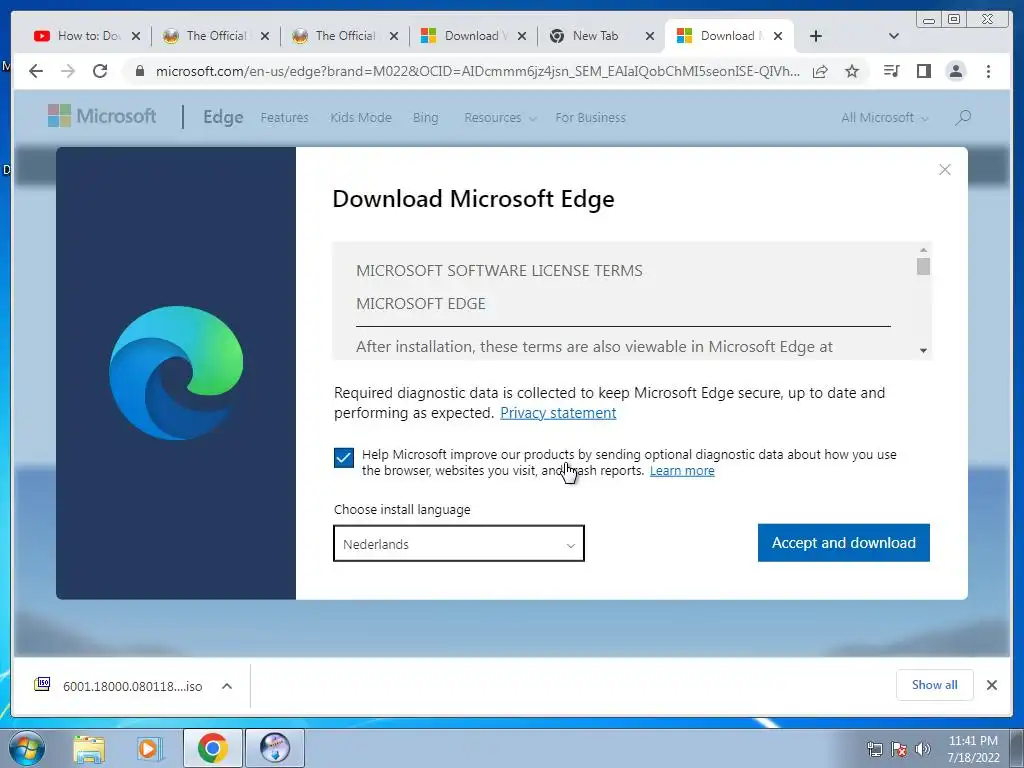Click the lock icon in address bar
The height and width of the screenshot is (768, 1024).
[x=139, y=71]
